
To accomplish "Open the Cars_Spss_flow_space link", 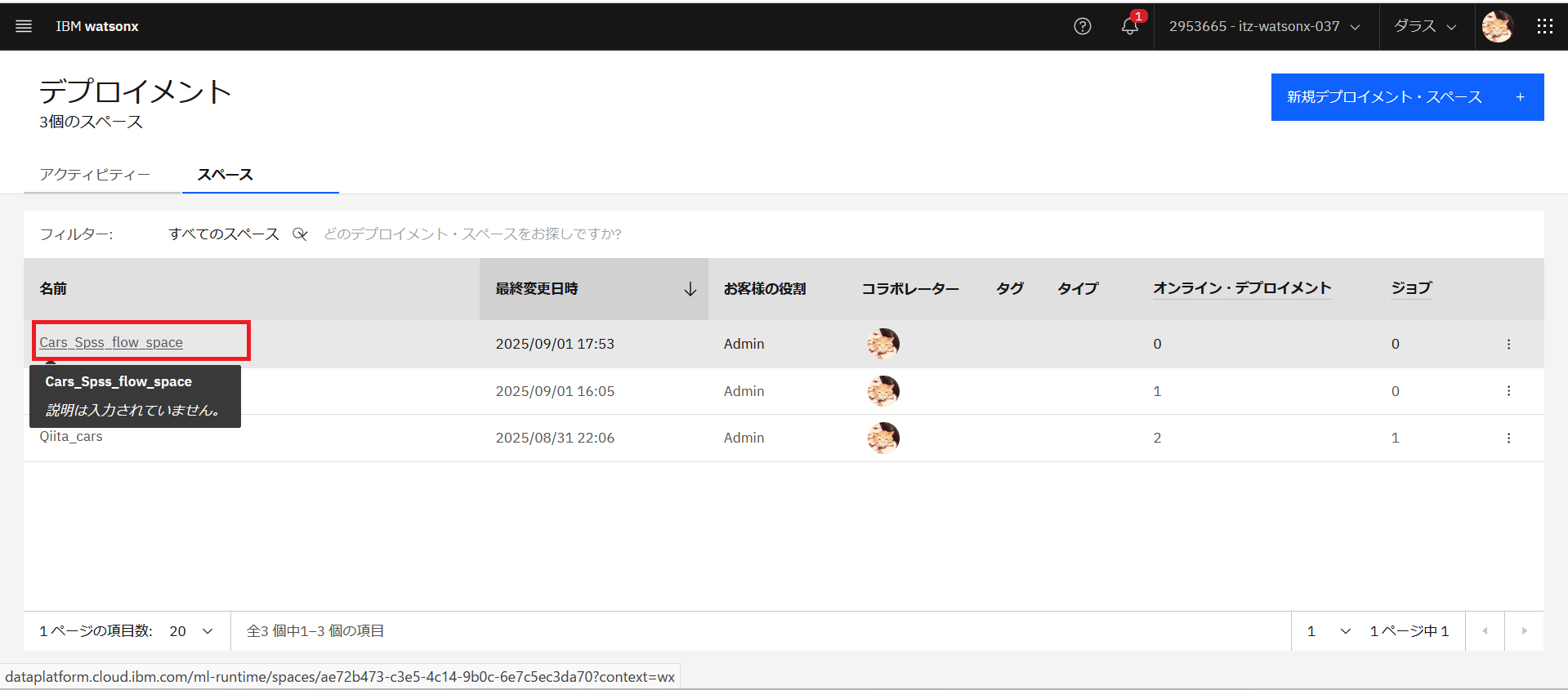I will (x=111, y=342).
